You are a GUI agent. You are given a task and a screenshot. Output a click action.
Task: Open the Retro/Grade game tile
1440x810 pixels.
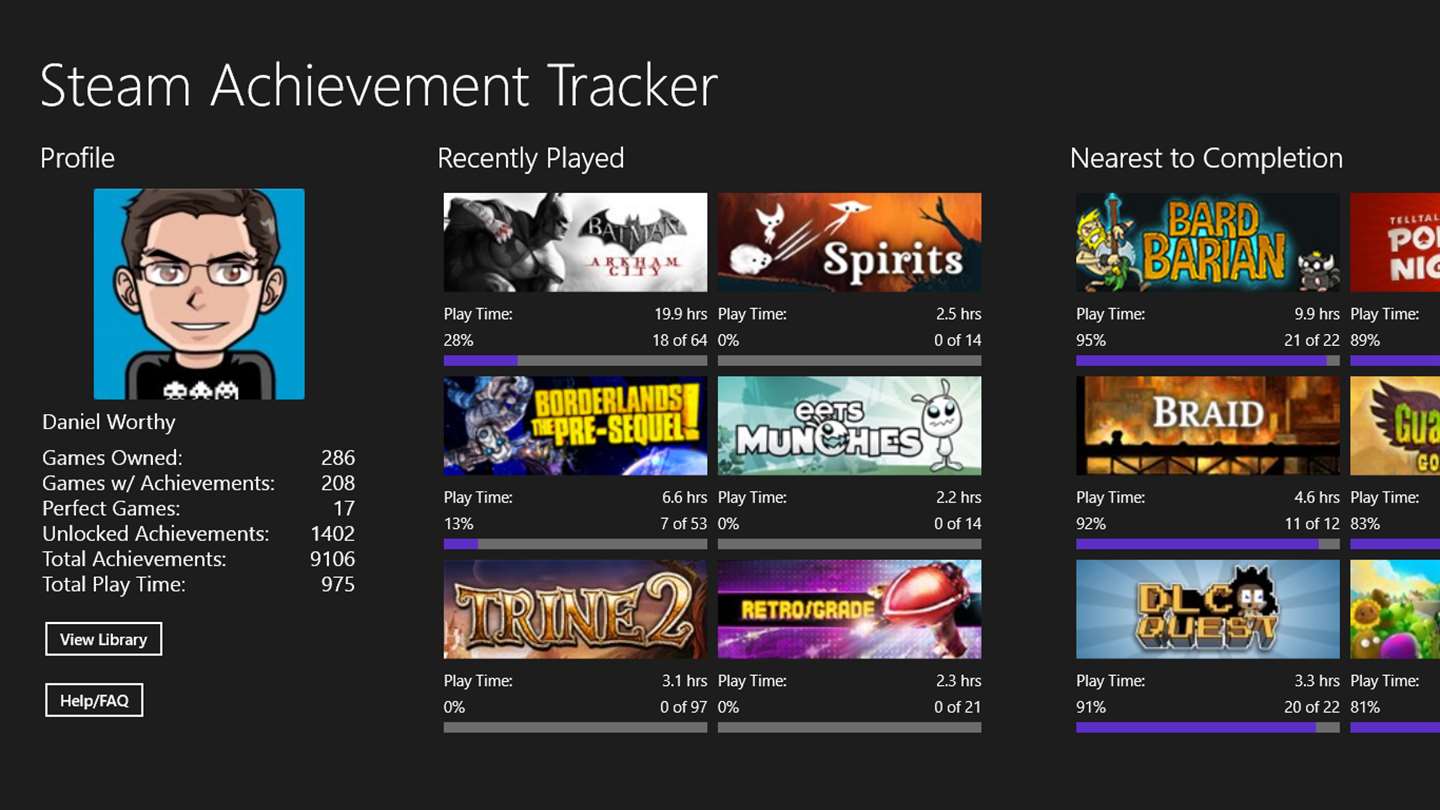click(849, 609)
